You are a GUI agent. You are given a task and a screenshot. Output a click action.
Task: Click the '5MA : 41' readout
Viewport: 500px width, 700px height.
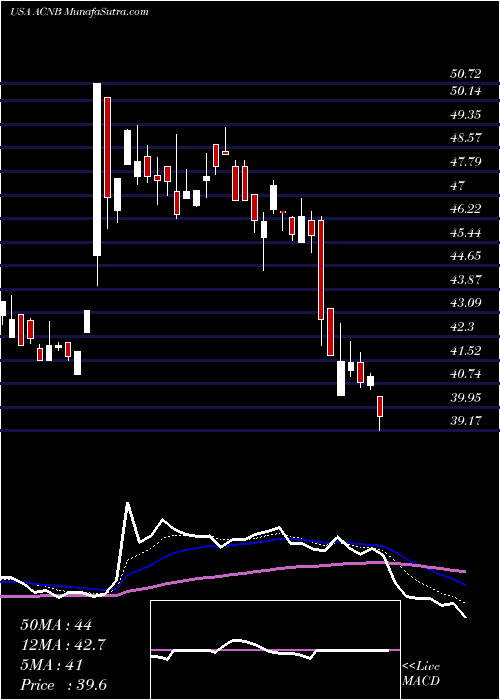(51, 665)
